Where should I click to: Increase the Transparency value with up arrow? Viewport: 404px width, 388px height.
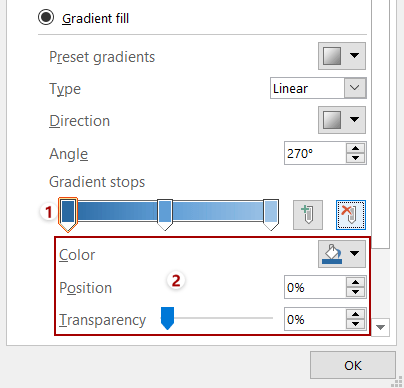(355, 314)
